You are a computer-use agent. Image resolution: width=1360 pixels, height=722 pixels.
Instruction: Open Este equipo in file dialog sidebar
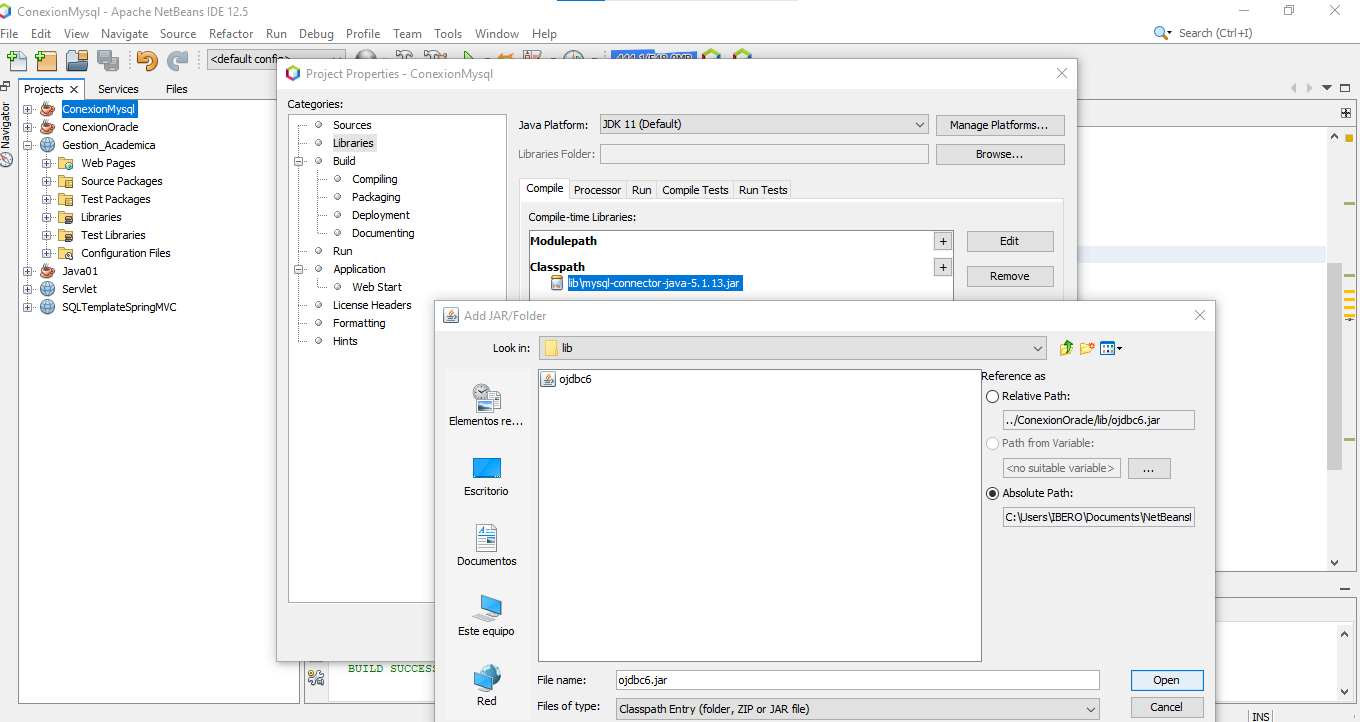[487, 616]
